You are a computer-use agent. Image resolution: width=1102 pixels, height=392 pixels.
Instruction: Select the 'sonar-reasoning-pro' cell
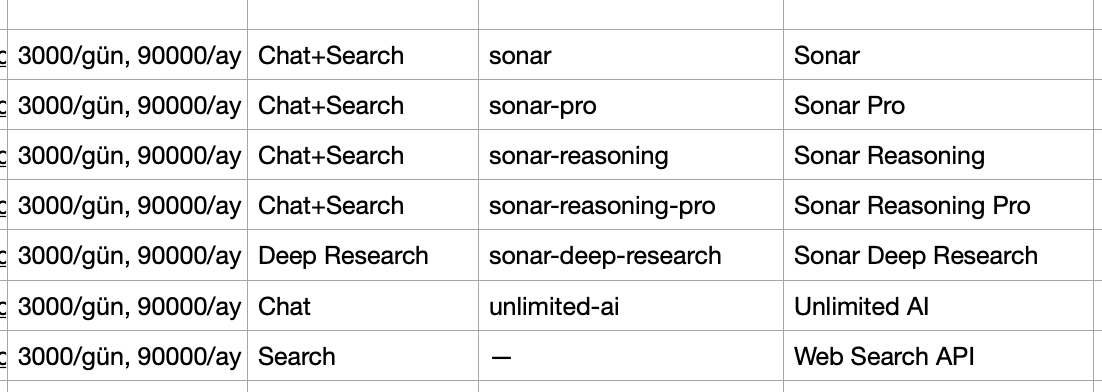click(631, 204)
